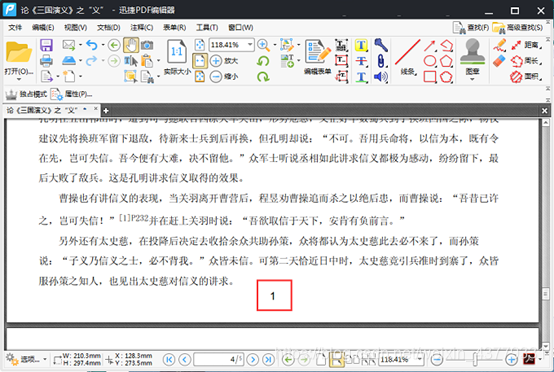Go to the next page

[x=252, y=360]
